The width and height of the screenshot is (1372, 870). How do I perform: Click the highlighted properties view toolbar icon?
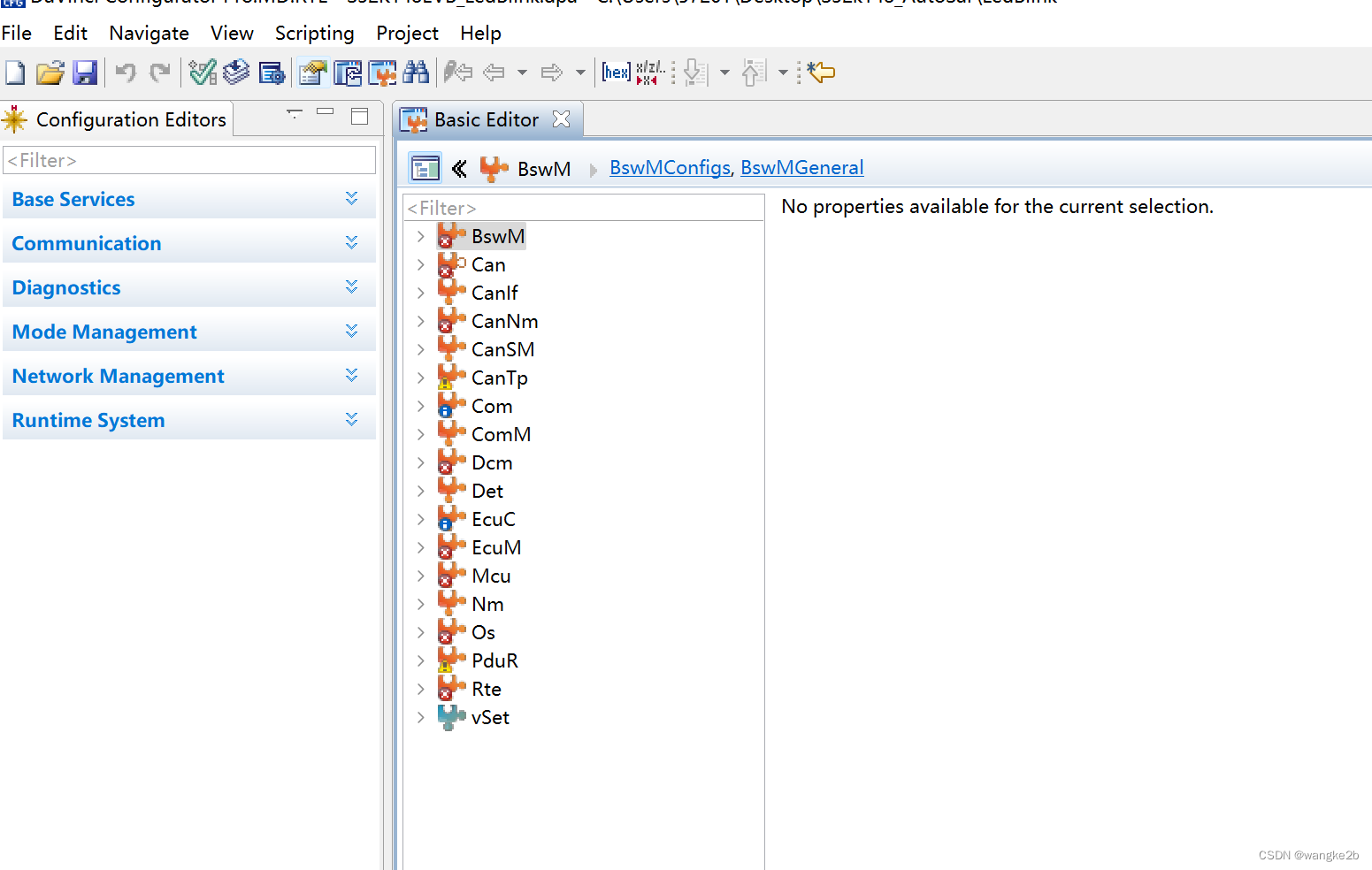click(x=313, y=72)
